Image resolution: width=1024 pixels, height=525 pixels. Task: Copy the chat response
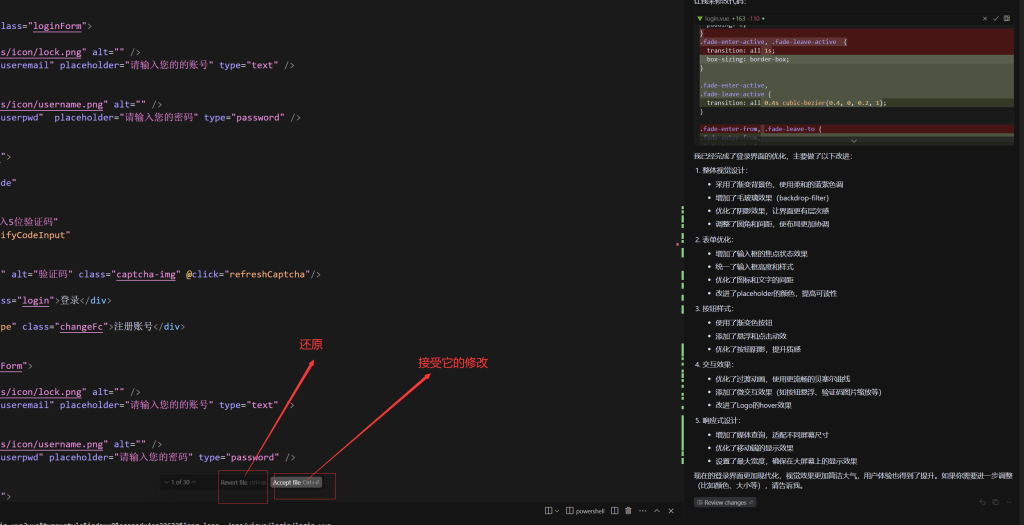tap(995, 502)
